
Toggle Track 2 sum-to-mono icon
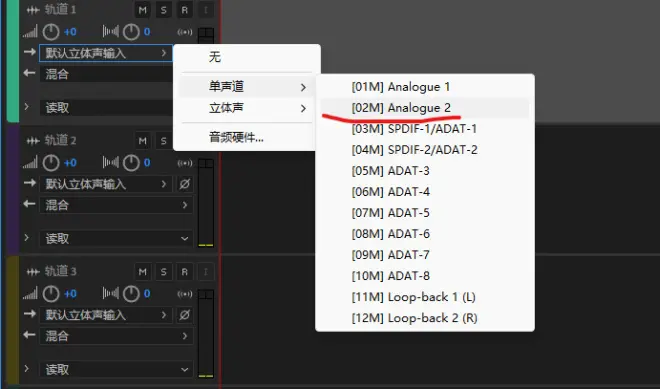[185, 163]
